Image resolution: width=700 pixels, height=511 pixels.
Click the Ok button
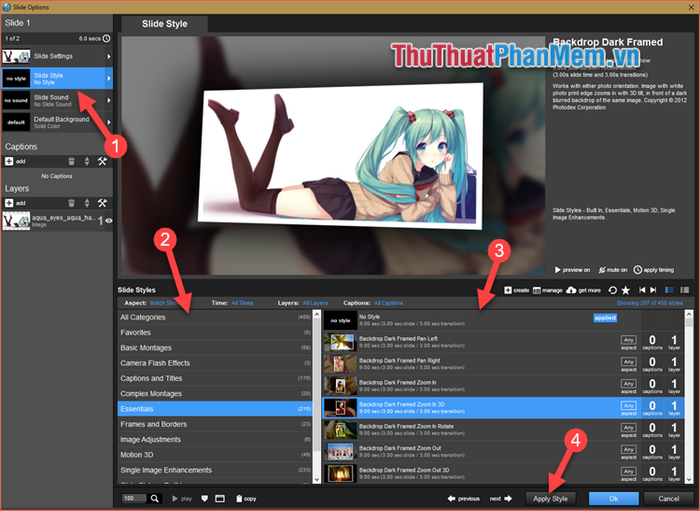coord(613,499)
